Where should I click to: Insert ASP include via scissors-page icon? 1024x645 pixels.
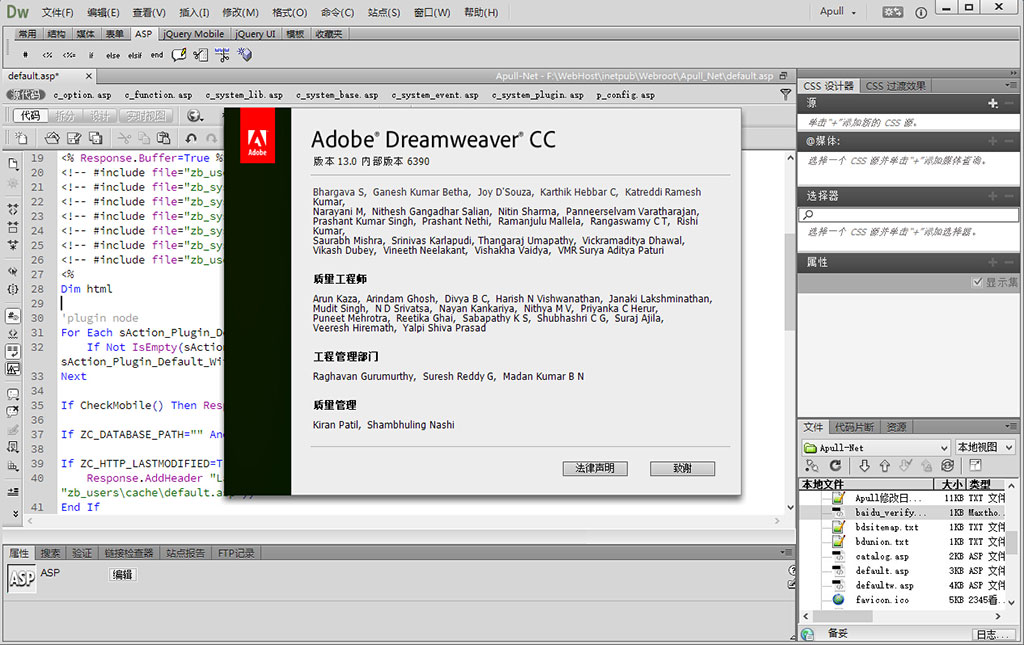(x=200, y=55)
